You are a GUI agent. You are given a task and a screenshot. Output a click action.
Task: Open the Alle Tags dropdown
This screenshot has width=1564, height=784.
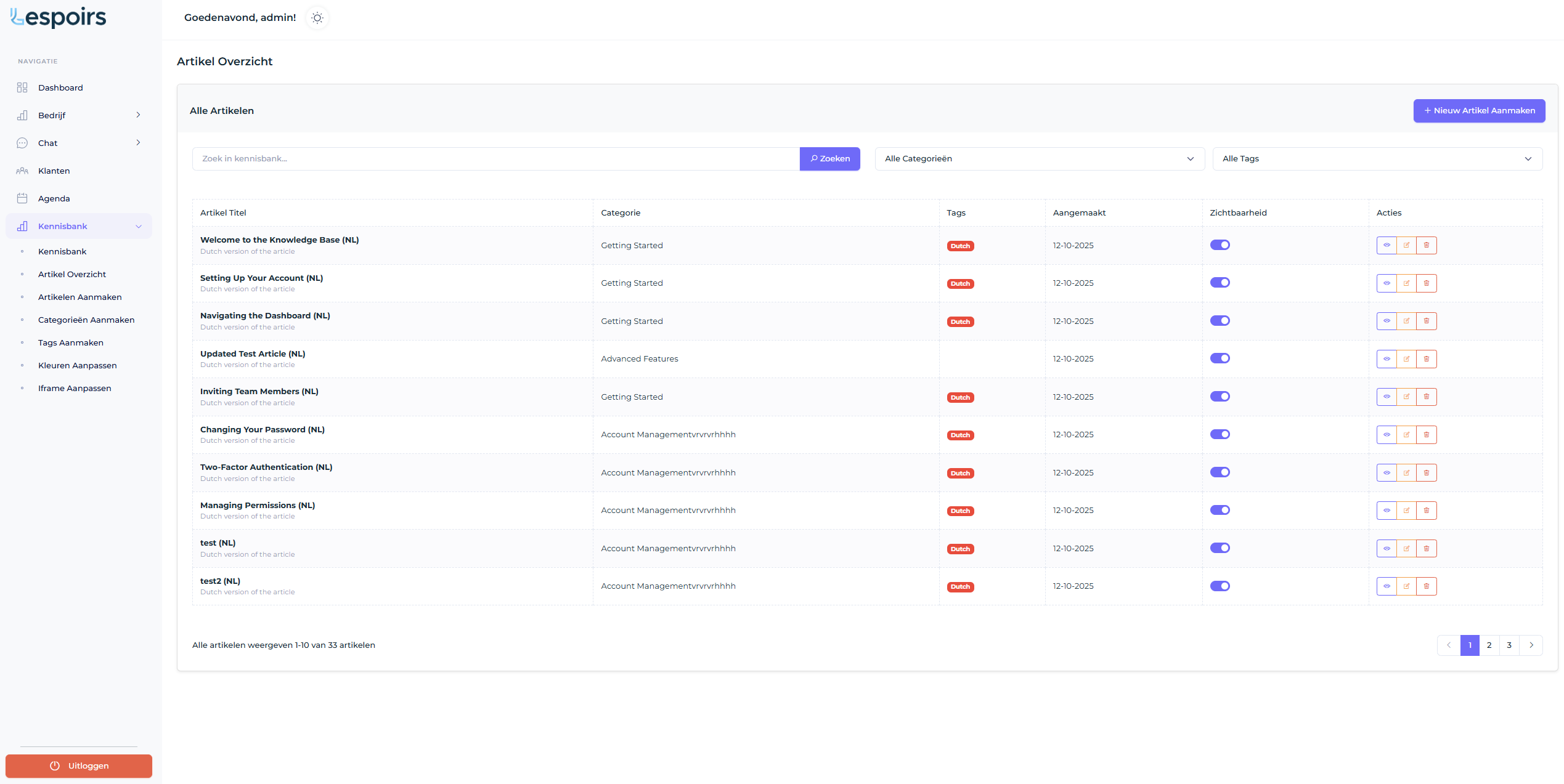pos(1377,159)
